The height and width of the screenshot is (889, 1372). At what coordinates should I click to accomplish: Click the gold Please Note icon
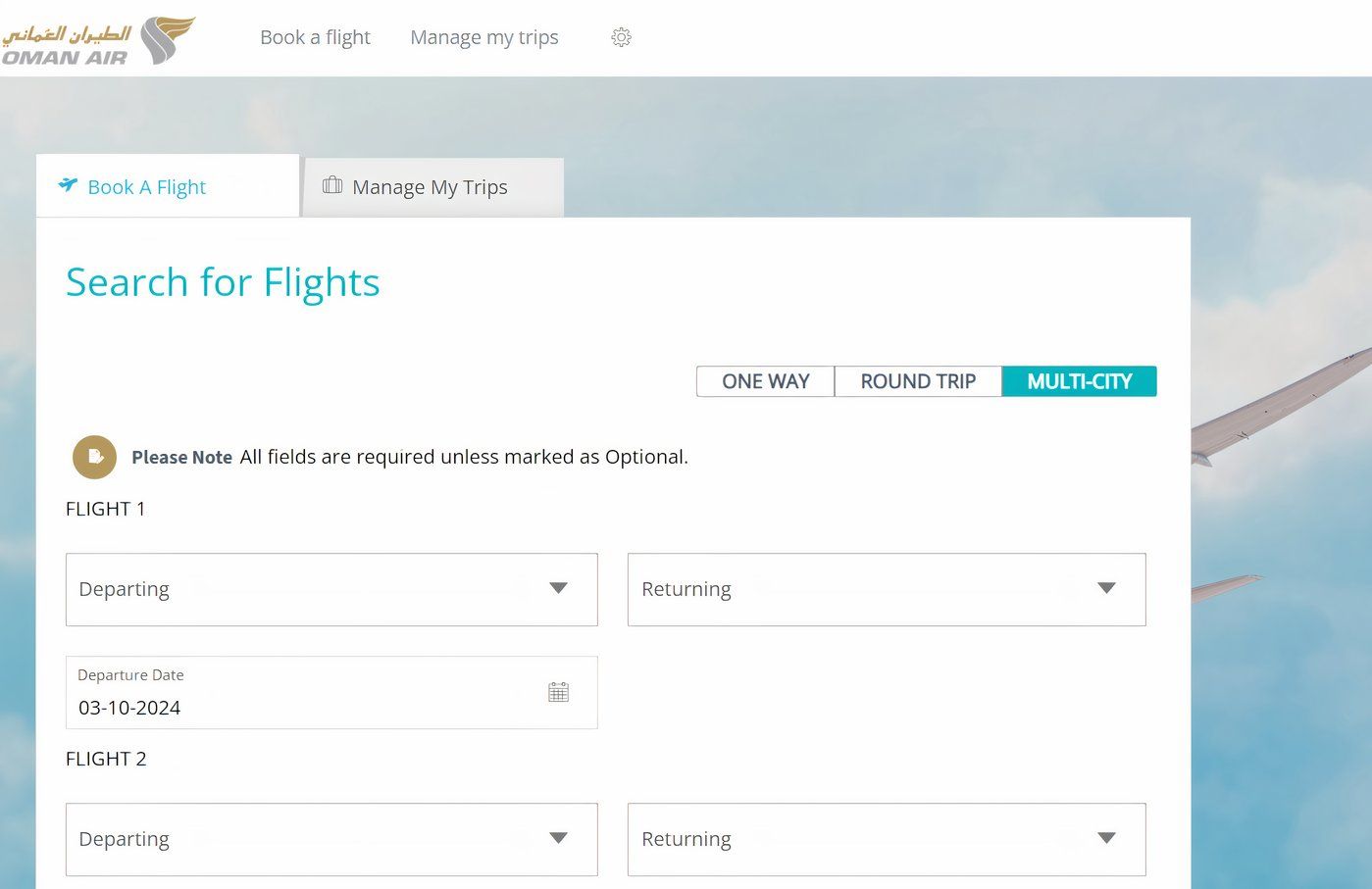pyautogui.click(x=94, y=457)
